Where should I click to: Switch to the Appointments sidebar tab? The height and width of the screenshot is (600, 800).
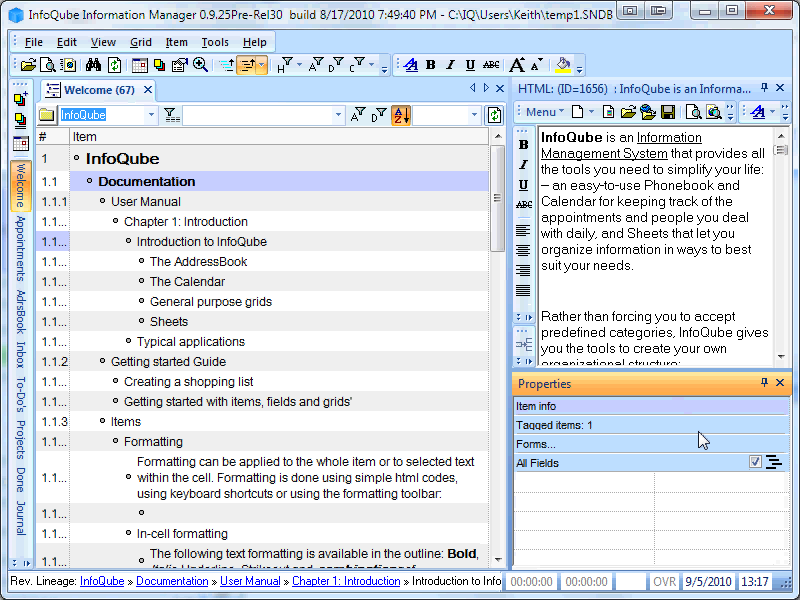[20, 249]
